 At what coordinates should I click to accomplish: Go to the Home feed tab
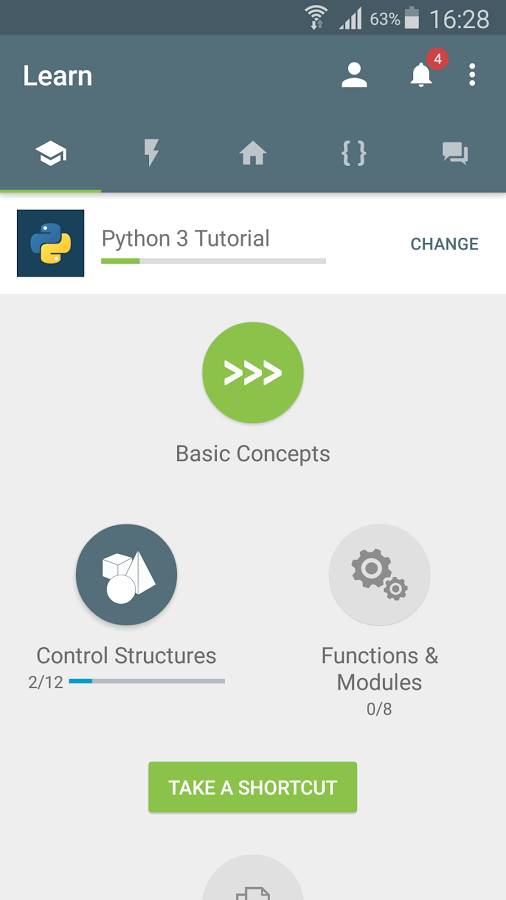click(253, 154)
